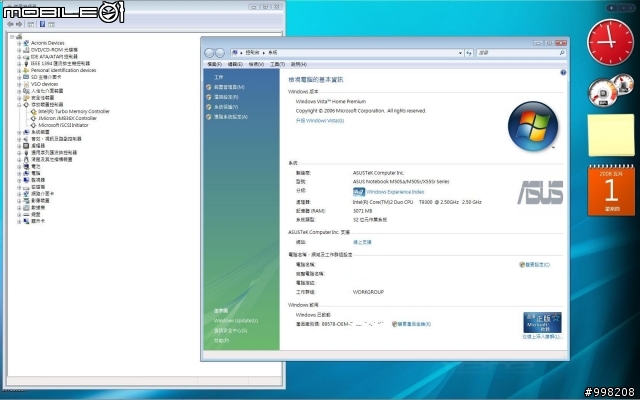Open the Windows Experience Index link
The width and height of the screenshot is (640, 400).
click(x=395, y=192)
